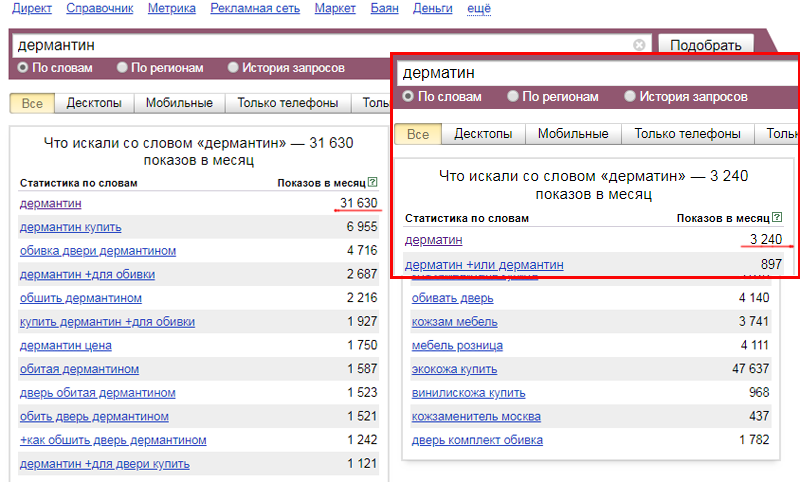Switch to 'Все' tab in left panel
Viewport: 800px width, 482px height.
pyautogui.click(x=32, y=103)
